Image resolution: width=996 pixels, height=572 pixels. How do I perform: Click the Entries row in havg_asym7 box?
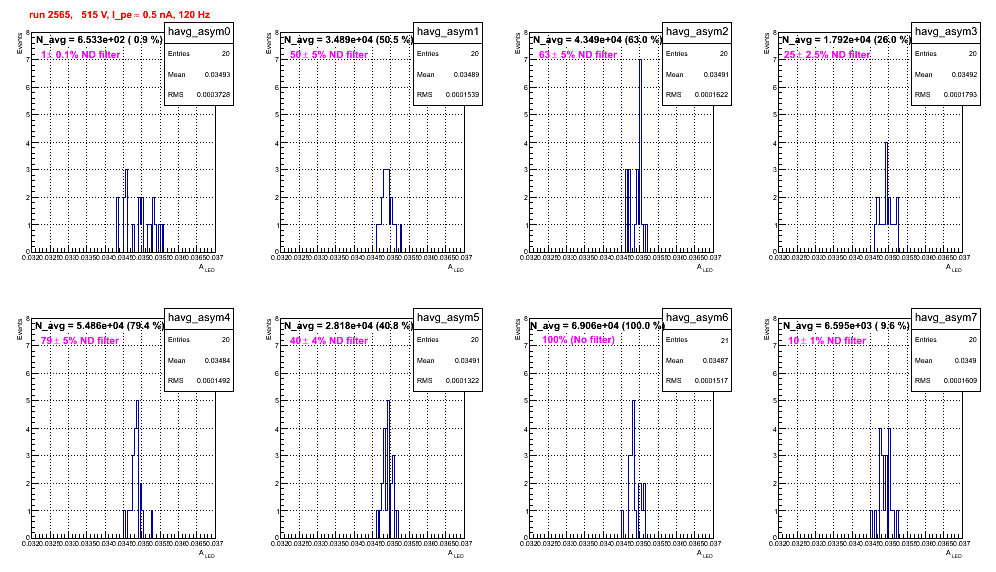(946, 340)
